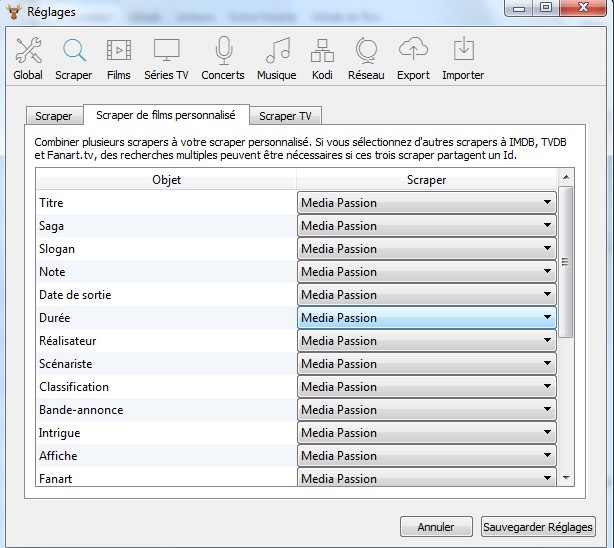Switch to the Scraper TV tab
Screen dimensions: 614x548
(x=284, y=116)
